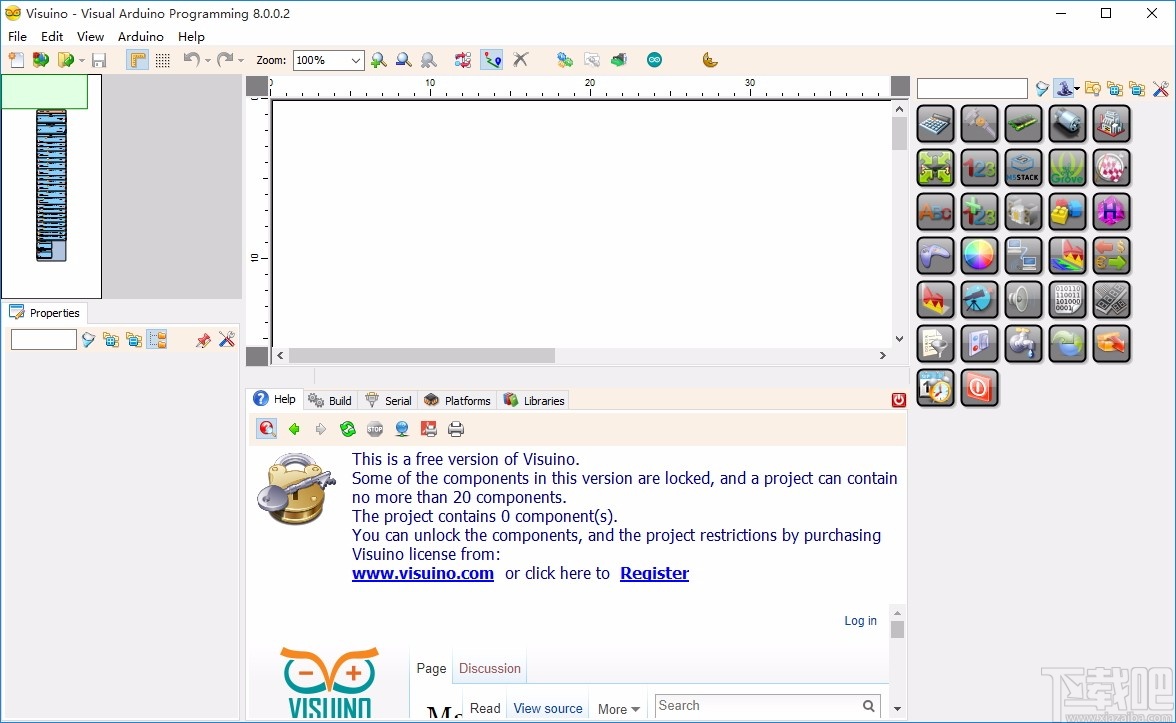Create a new Visuino project
Screen dimensions: 1176x723
point(15,60)
